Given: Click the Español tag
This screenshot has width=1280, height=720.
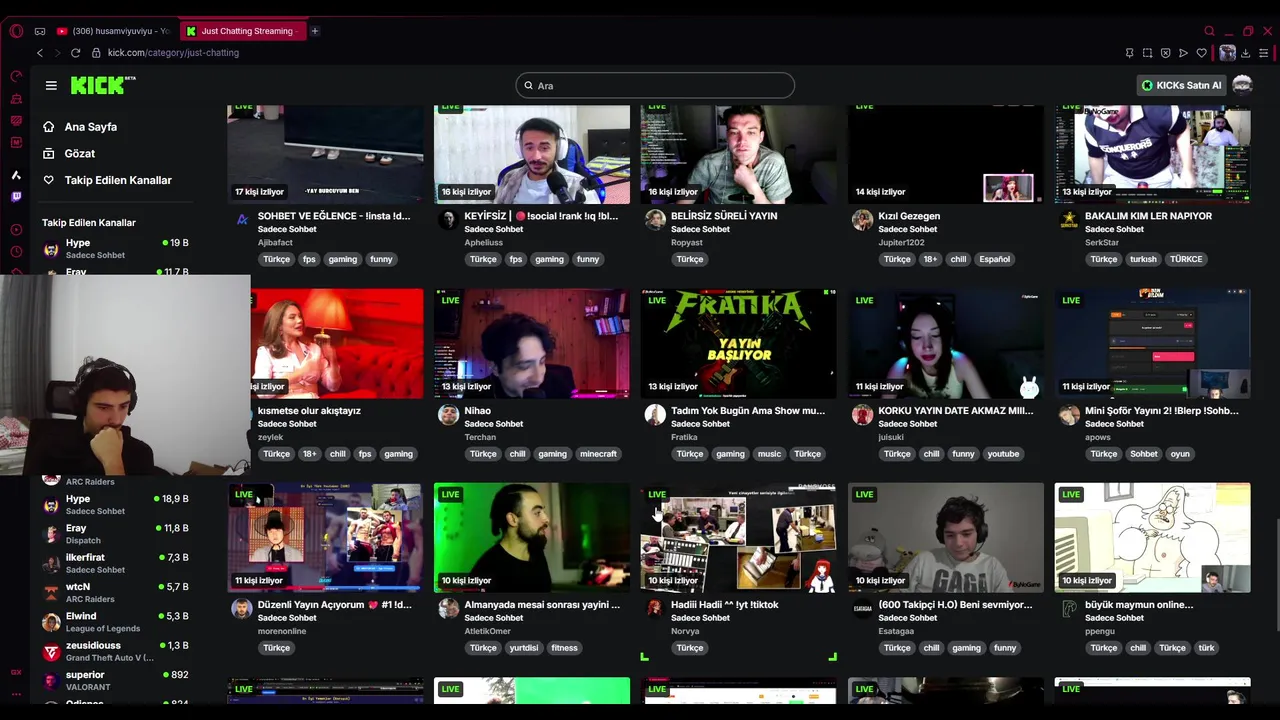Looking at the screenshot, I should click(994, 259).
